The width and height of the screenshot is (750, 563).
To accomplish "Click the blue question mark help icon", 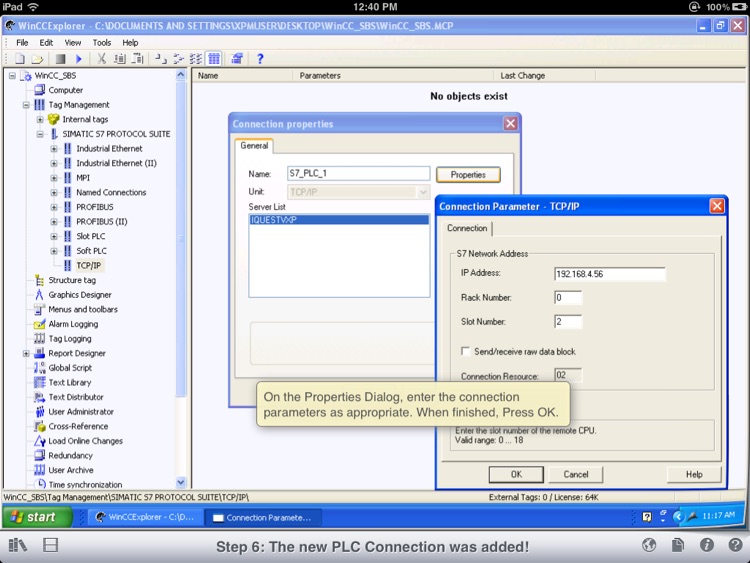I will click(260, 59).
